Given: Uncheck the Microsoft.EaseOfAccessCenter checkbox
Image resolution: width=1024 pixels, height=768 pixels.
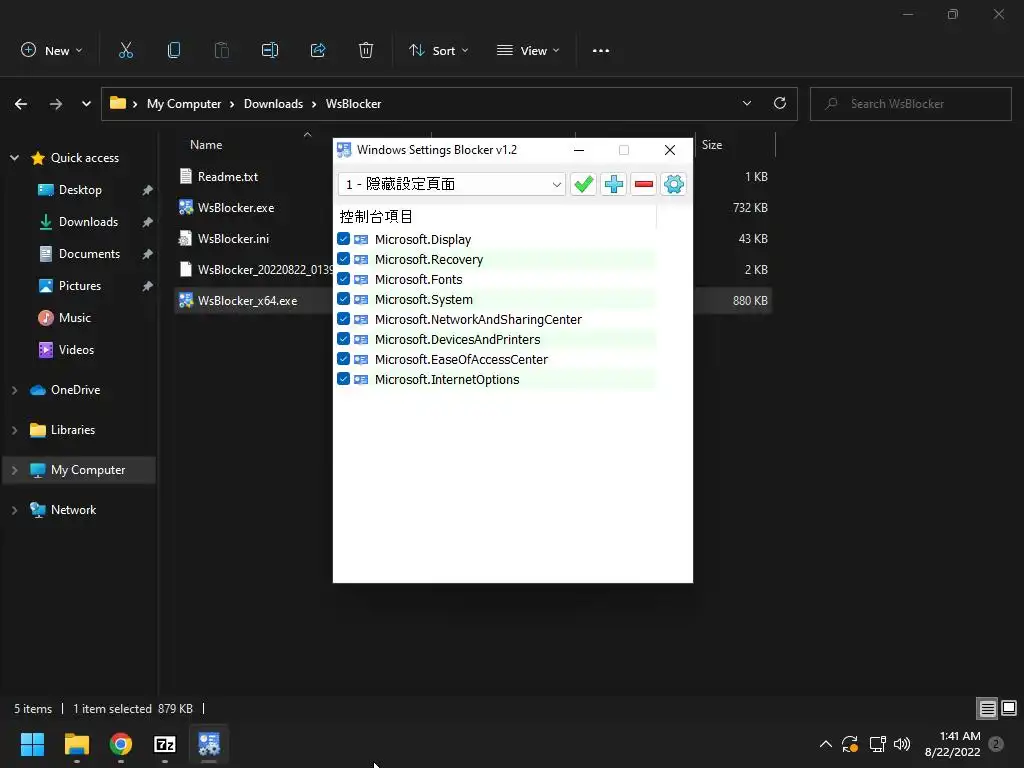Looking at the screenshot, I should tap(344, 359).
